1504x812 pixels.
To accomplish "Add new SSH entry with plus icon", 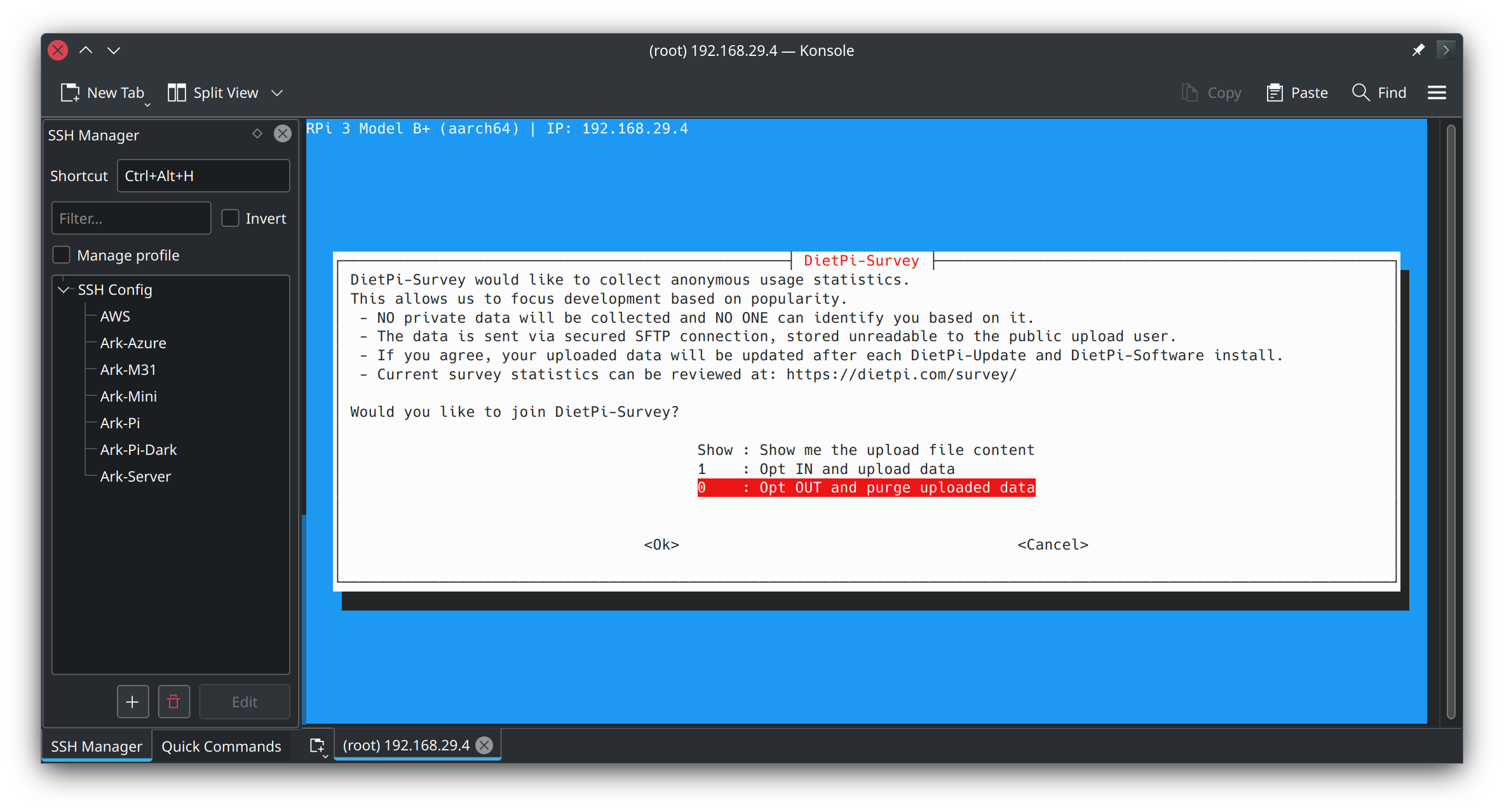I will [132, 701].
